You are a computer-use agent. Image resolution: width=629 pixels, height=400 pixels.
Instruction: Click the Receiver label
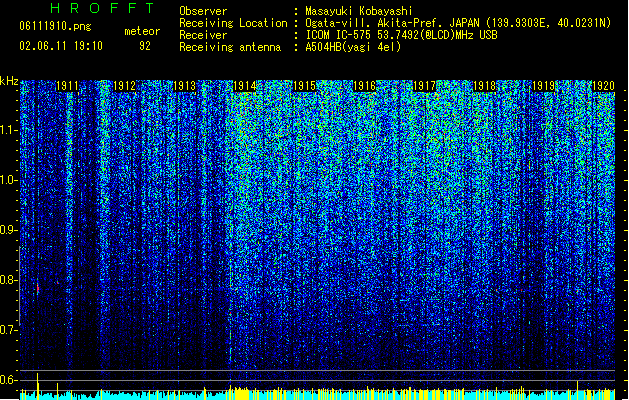coord(203,35)
